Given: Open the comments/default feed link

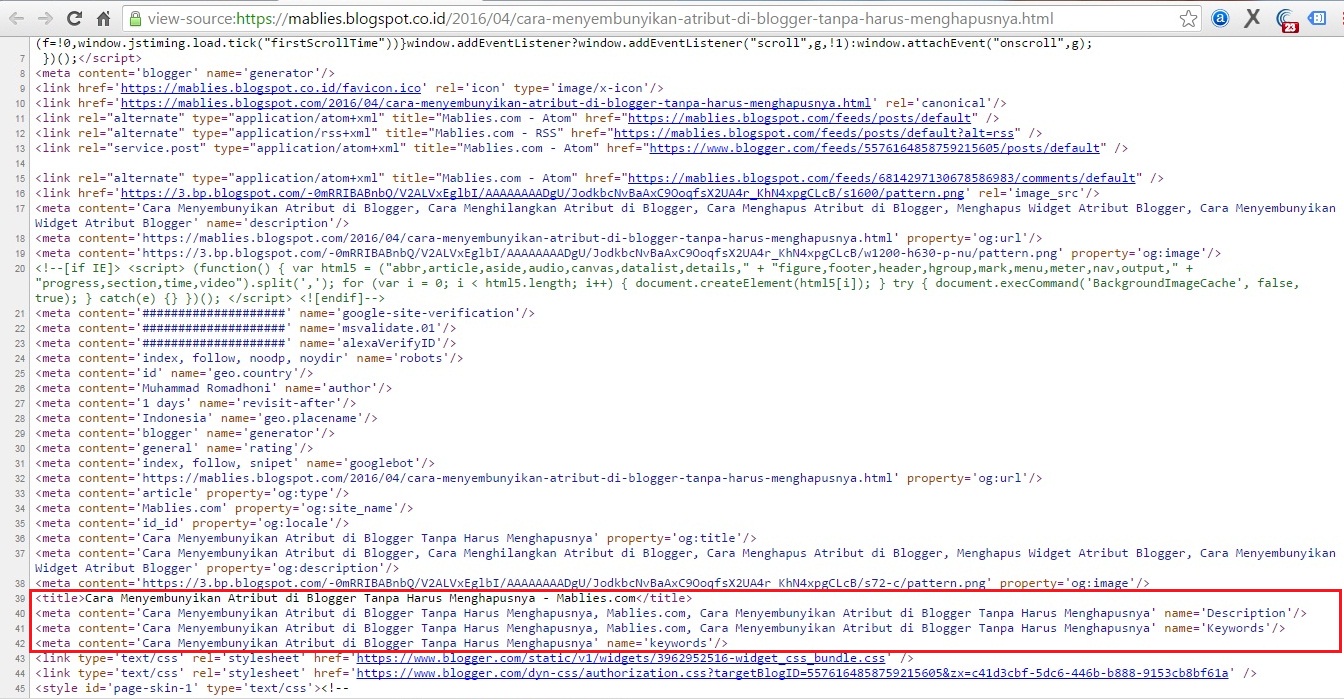Looking at the screenshot, I should pos(881,178).
